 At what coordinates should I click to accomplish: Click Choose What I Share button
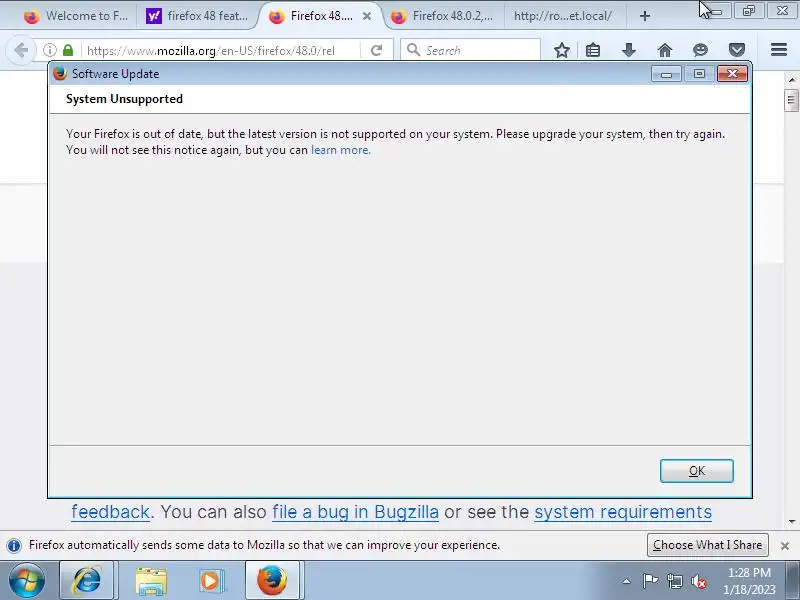point(707,545)
